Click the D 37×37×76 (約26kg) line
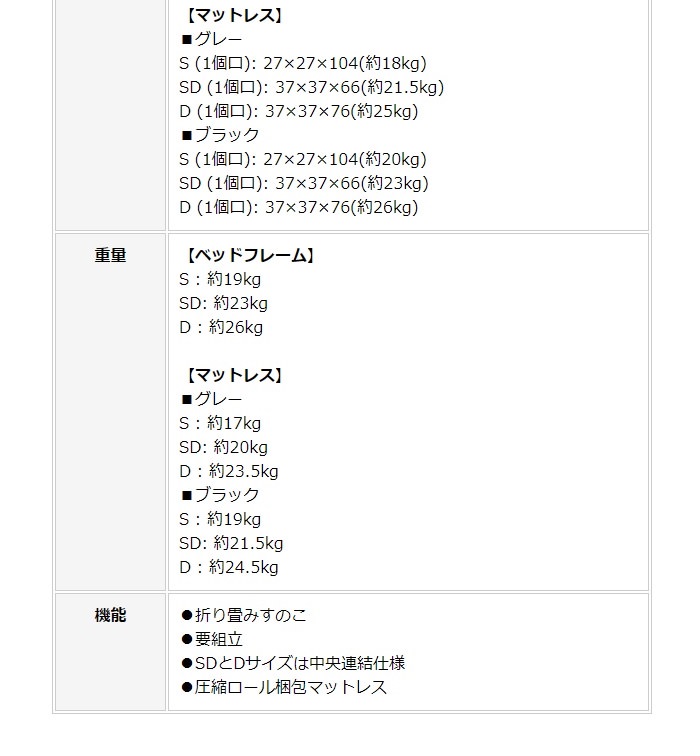This screenshot has width=700, height=756. (298, 207)
